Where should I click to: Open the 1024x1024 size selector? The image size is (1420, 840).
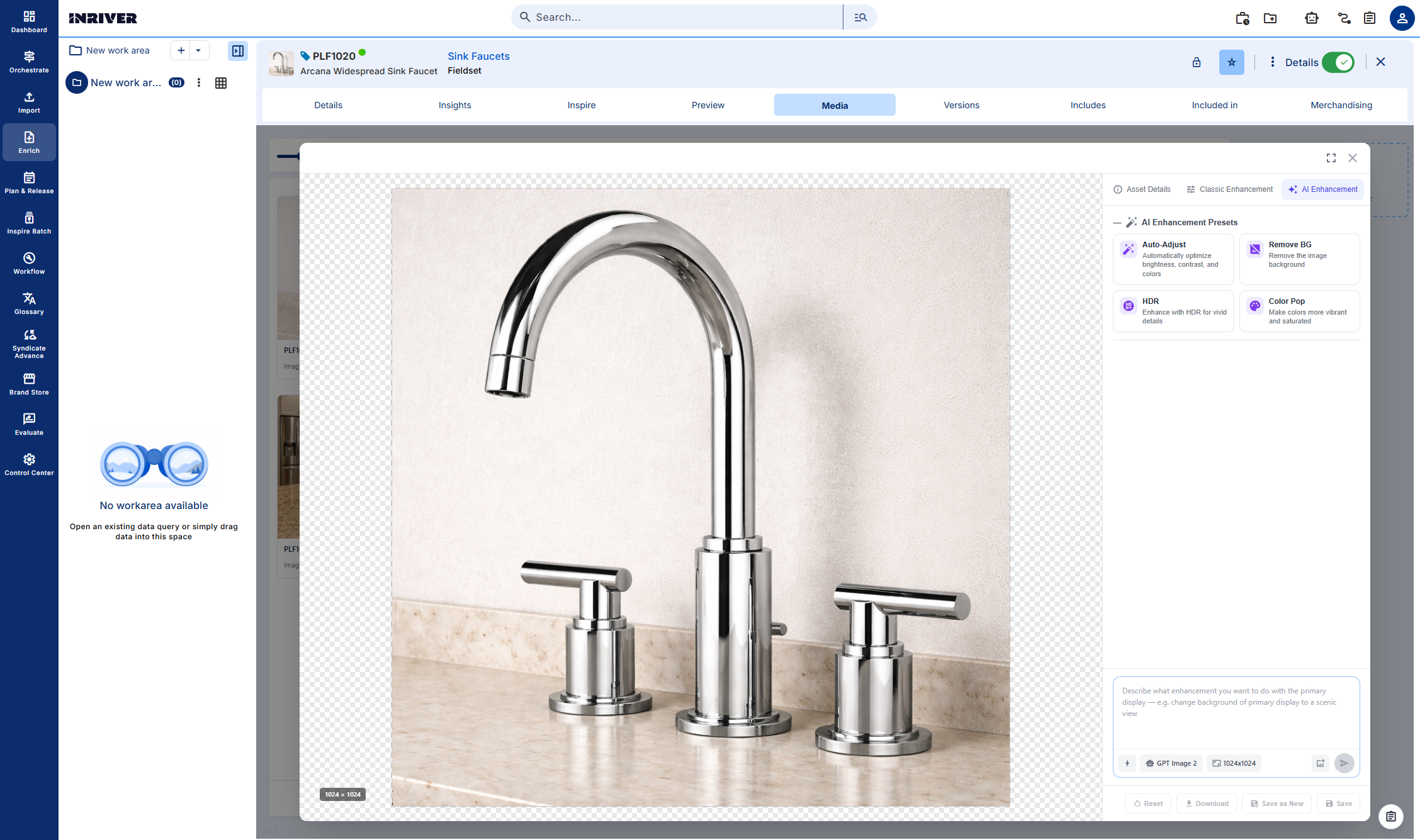[1234, 763]
